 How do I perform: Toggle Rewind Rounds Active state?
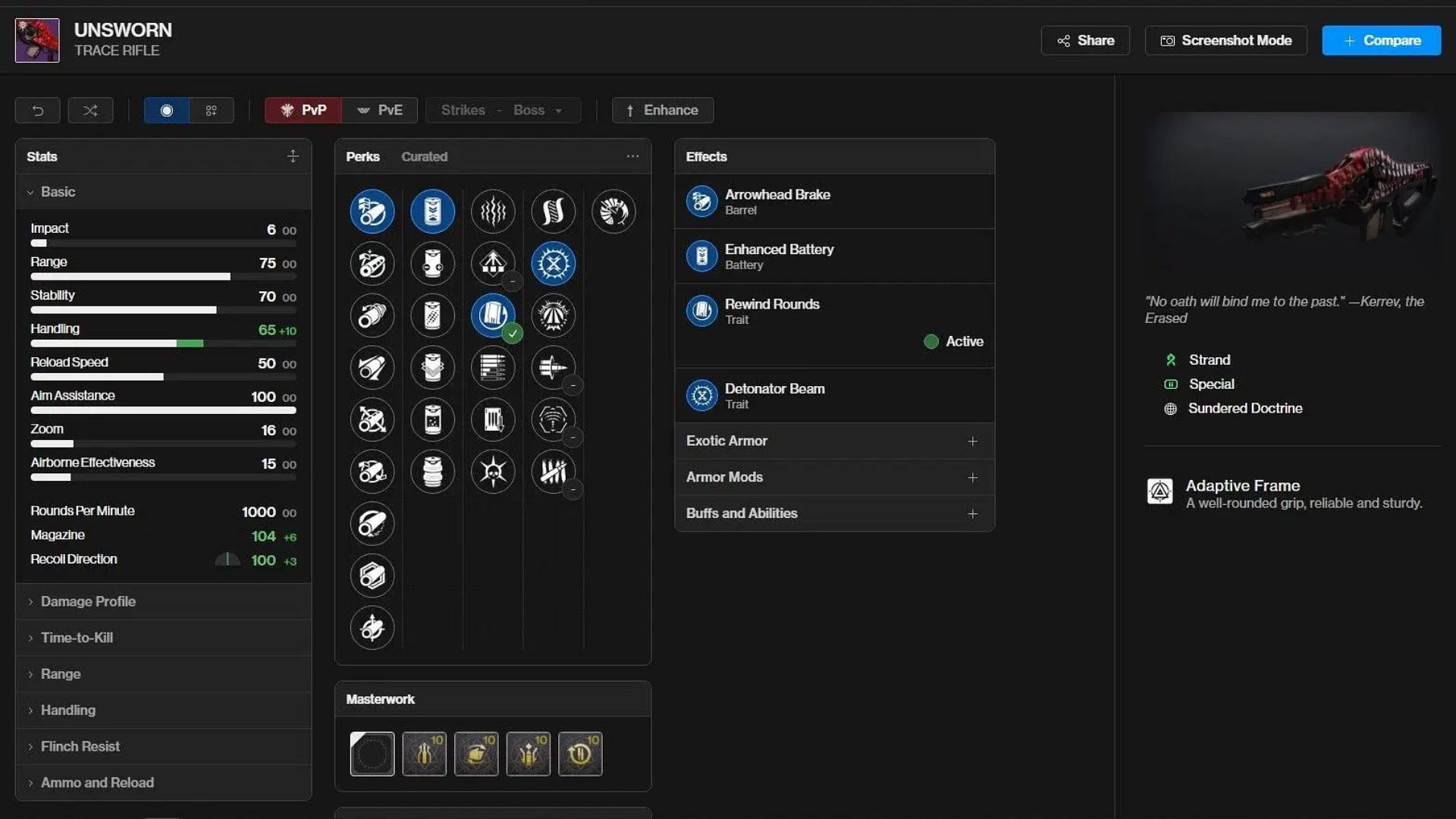pyautogui.click(x=953, y=342)
